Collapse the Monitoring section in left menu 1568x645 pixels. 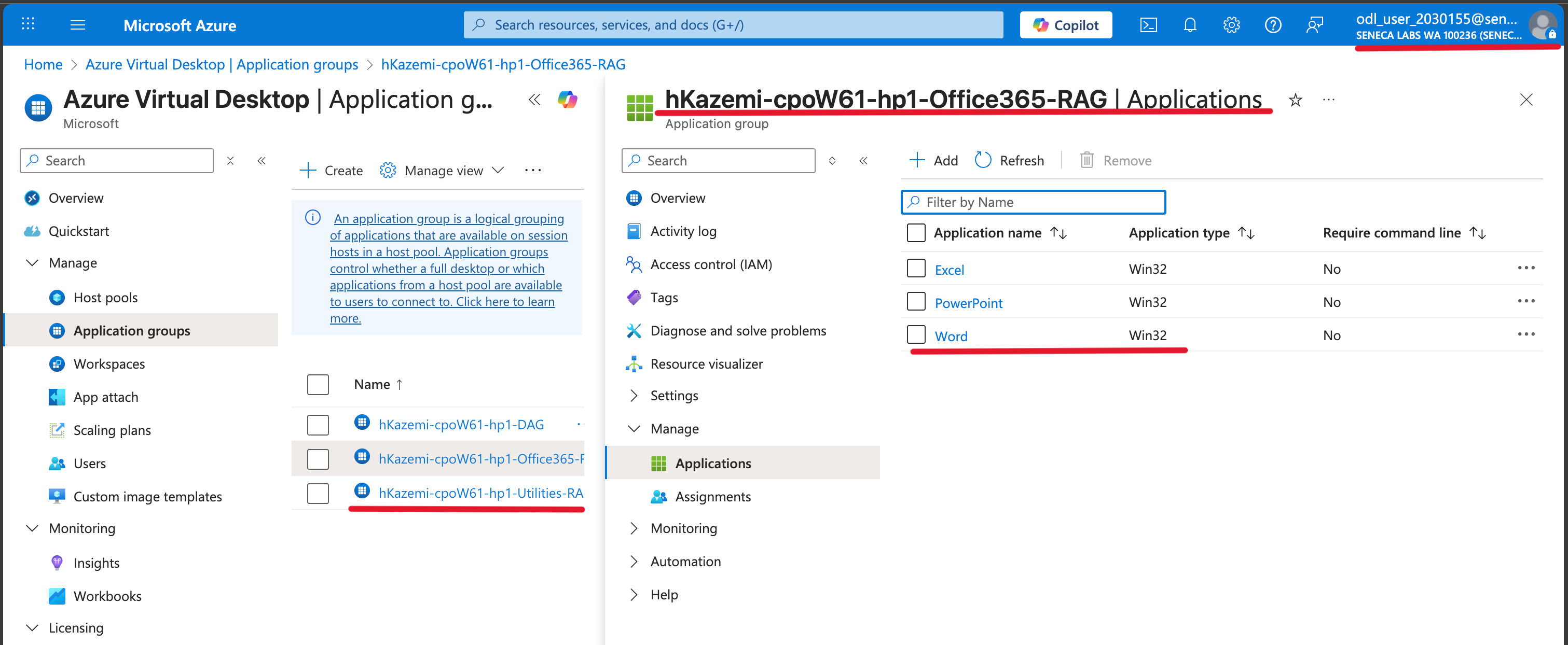pos(32,528)
